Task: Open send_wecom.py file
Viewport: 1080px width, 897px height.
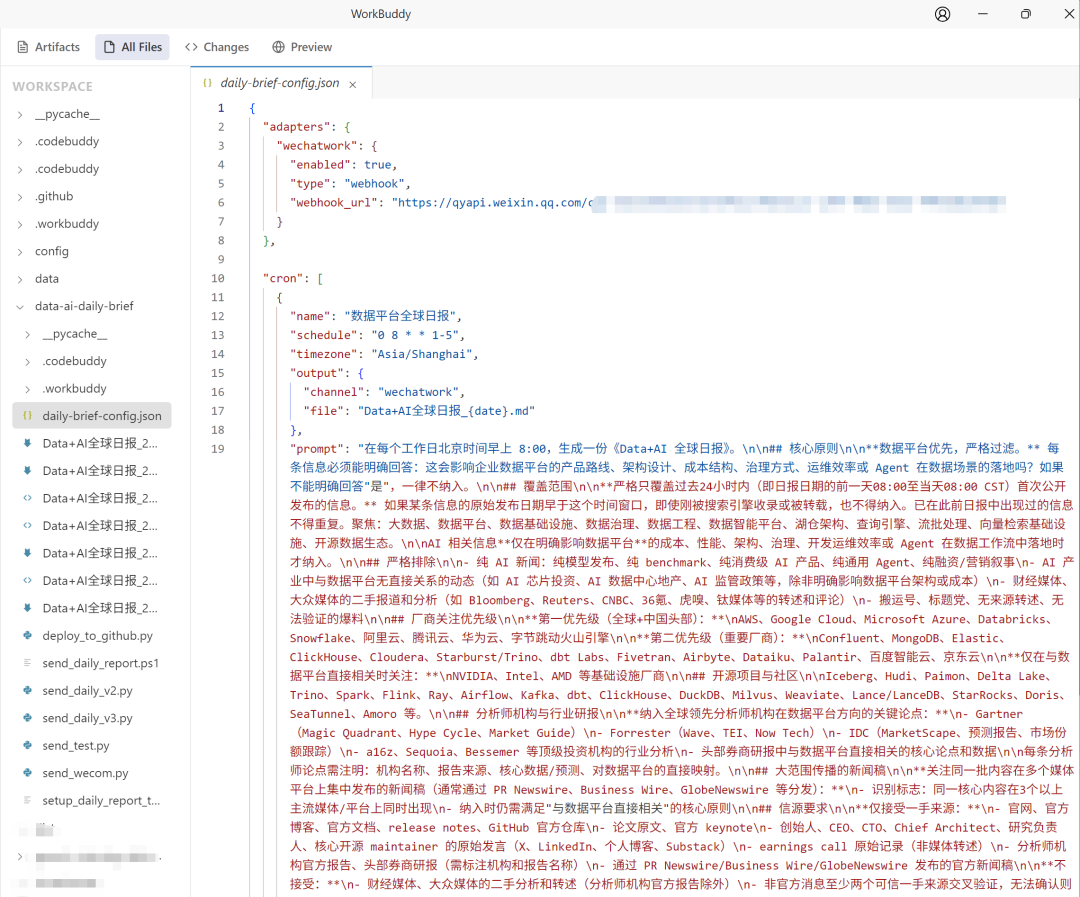Action: pyautogui.click(x=85, y=774)
